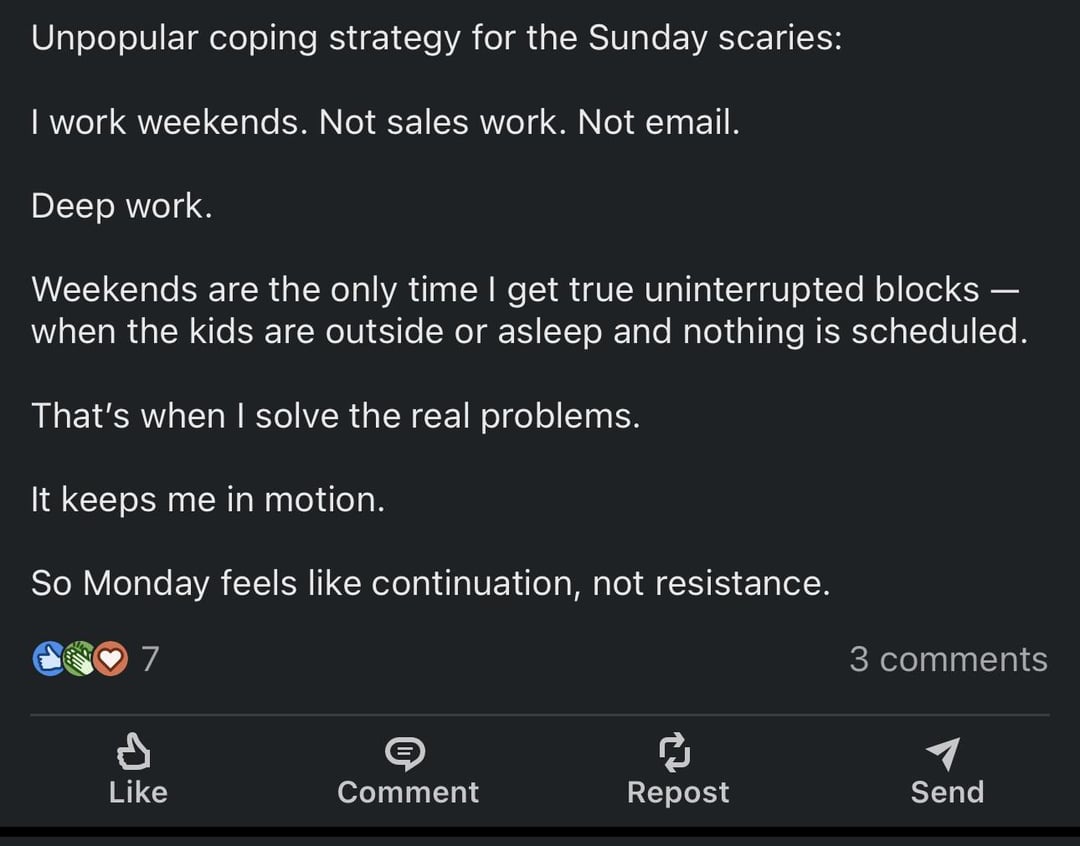1080x846 pixels.
Task: Tap the thumbs-up Like icon
Action: pyautogui.click(x=137, y=752)
